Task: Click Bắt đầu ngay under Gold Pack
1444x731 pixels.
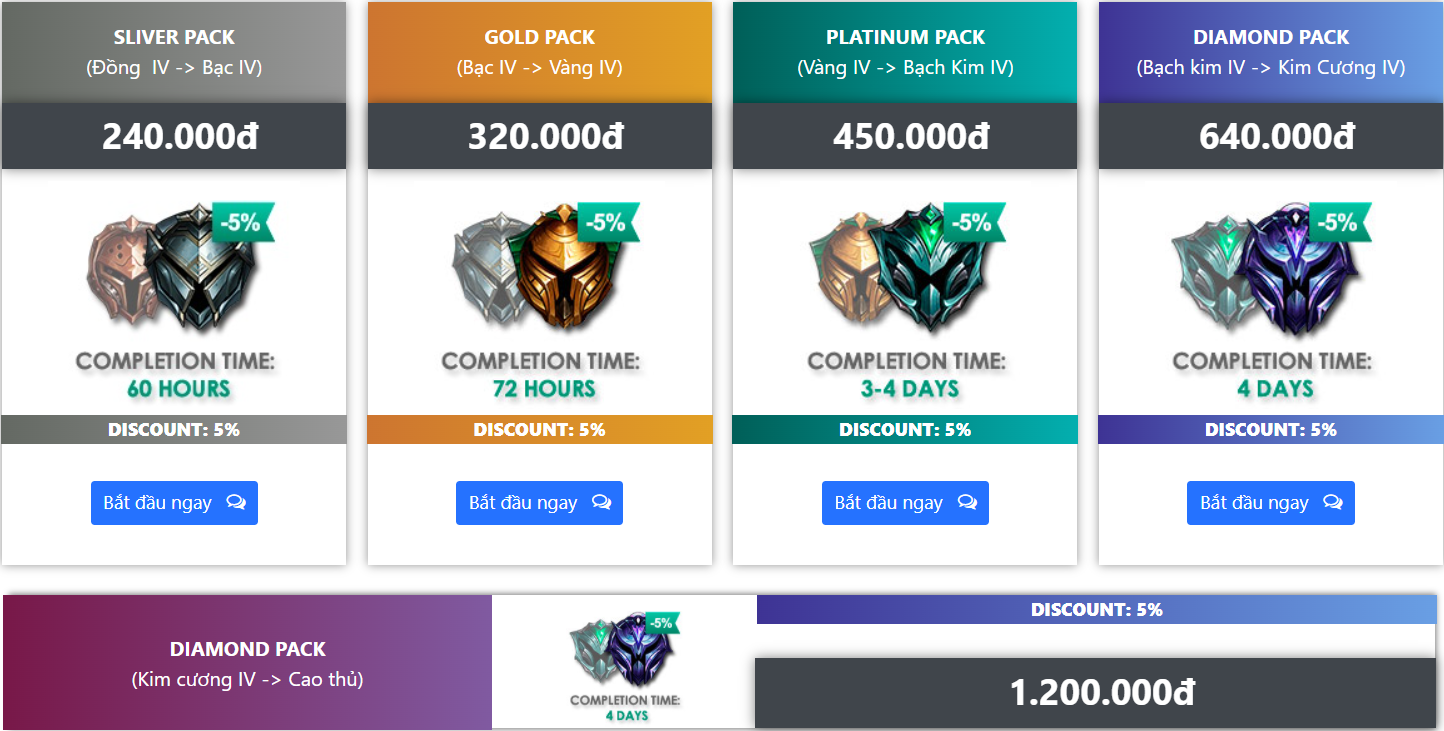Action: point(539,503)
